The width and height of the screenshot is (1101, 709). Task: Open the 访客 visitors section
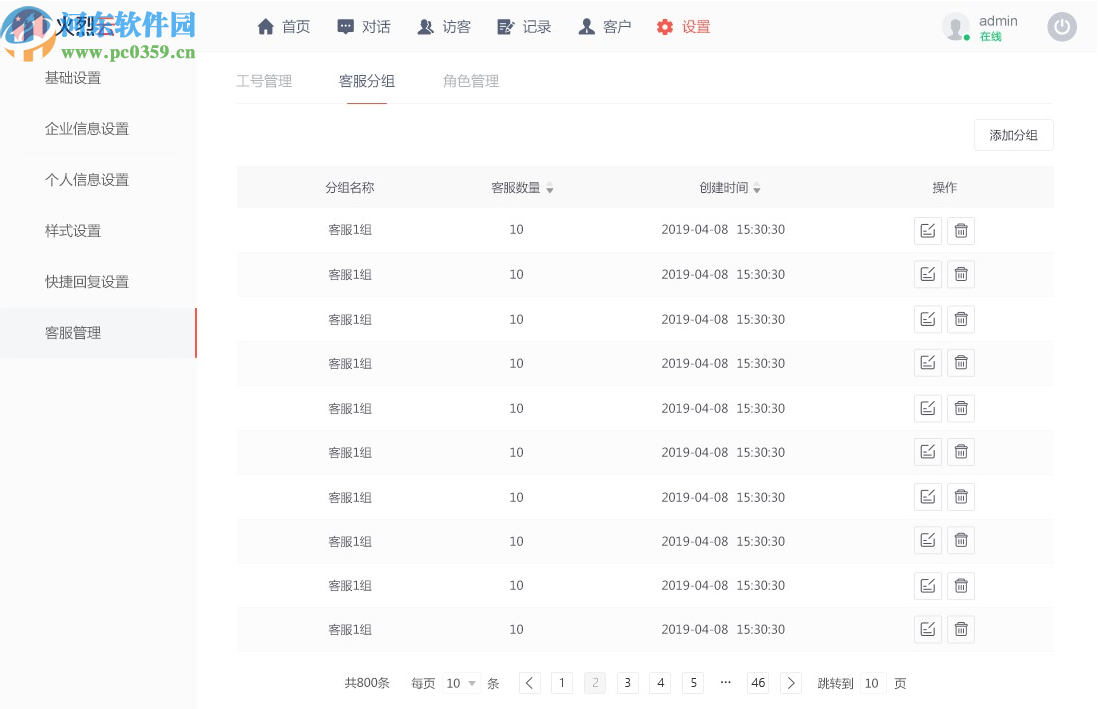[444, 27]
